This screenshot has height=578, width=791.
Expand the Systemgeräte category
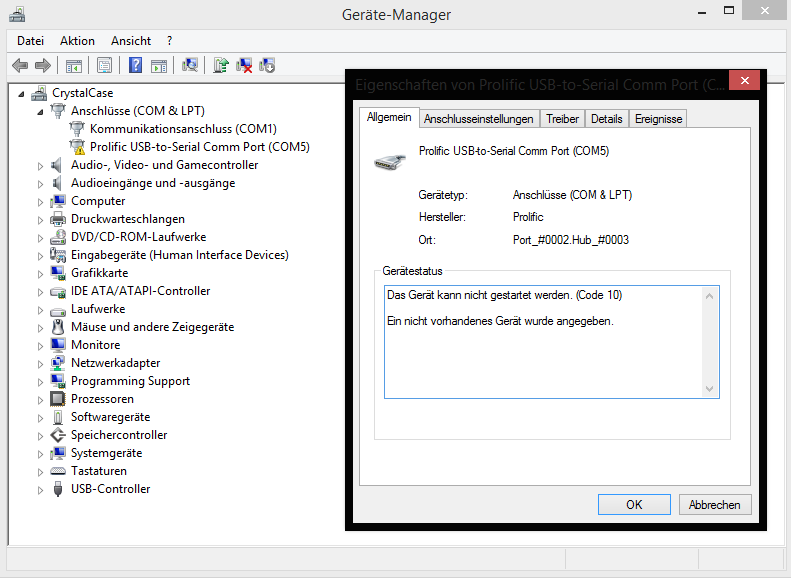40,453
